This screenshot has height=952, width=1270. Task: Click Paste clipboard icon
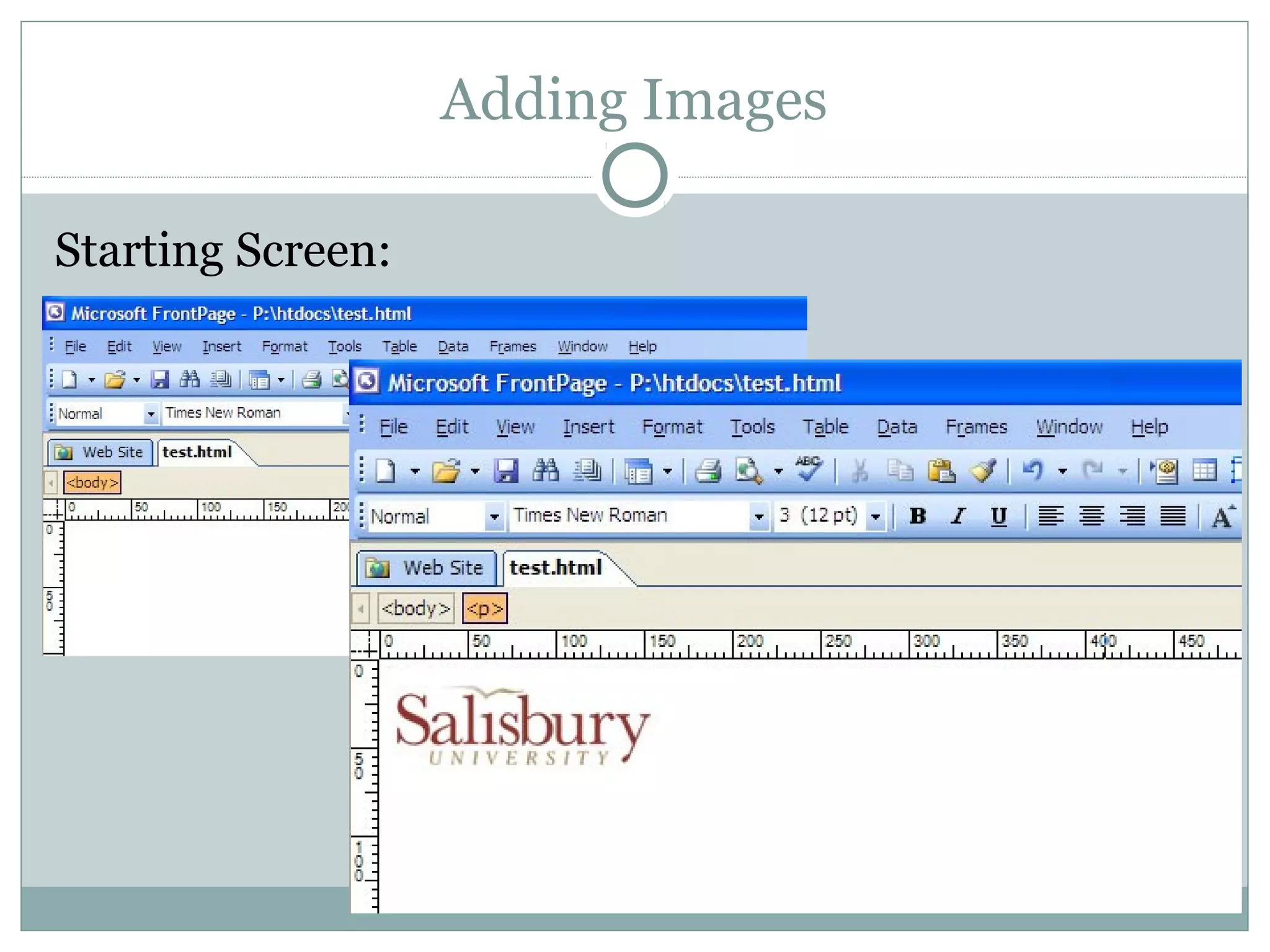pyautogui.click(x=941, y=471)
